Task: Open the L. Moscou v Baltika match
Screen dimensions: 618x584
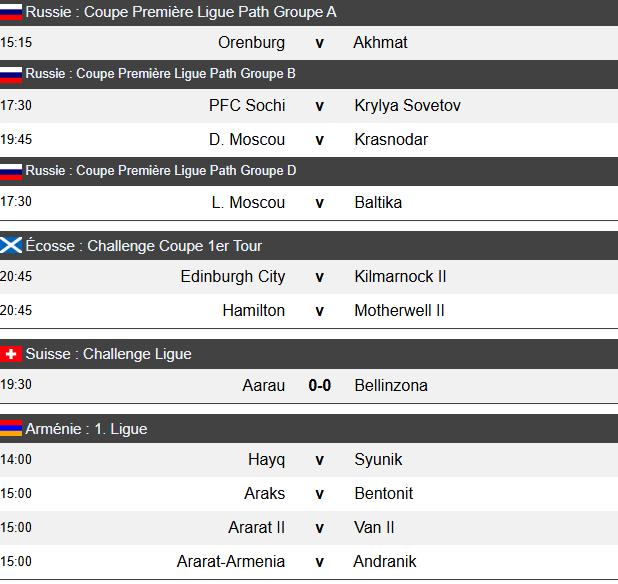Action: coord(320,203)
